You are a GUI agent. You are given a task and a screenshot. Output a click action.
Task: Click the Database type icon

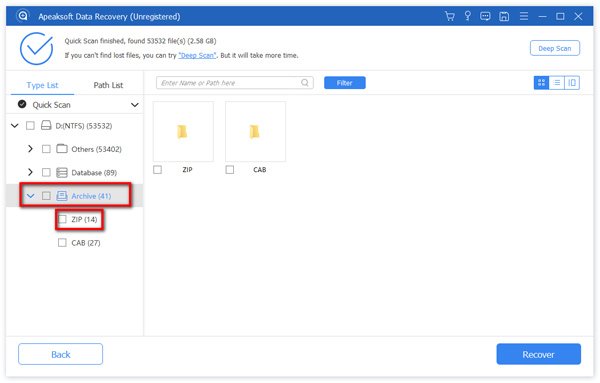click(62, 173)
